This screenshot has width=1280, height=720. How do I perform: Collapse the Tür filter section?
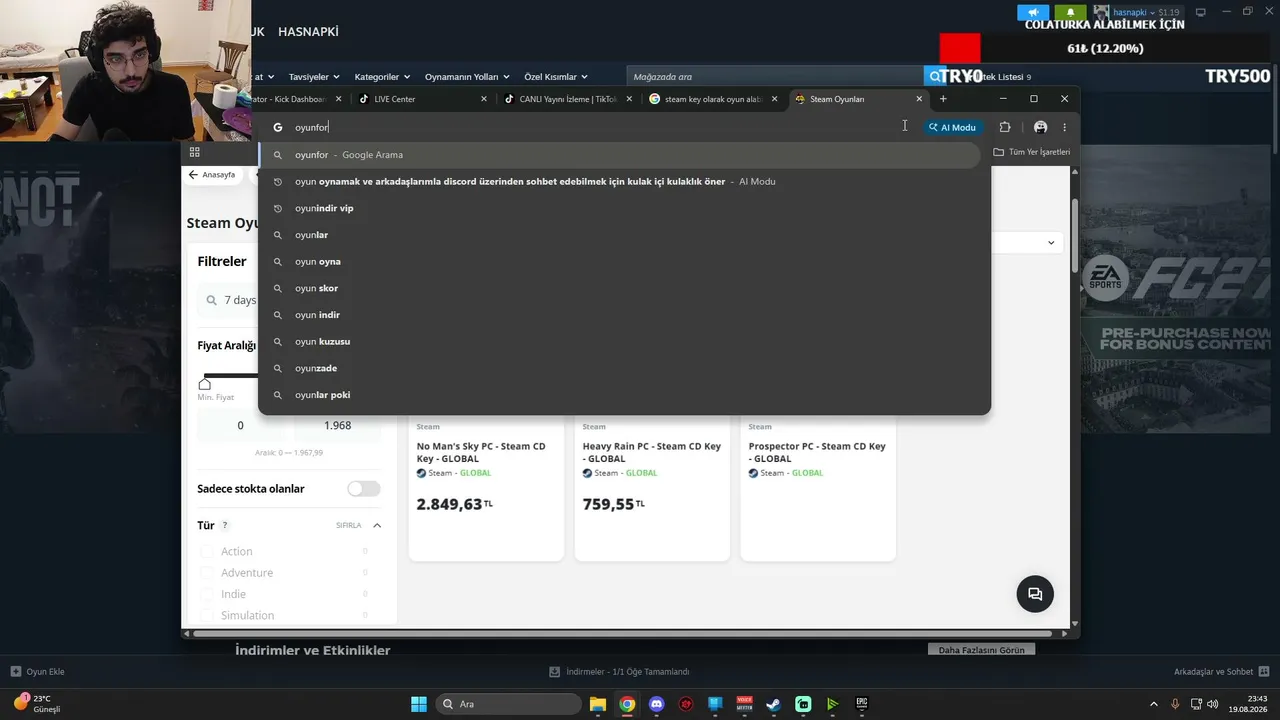(x=377, y=525)
